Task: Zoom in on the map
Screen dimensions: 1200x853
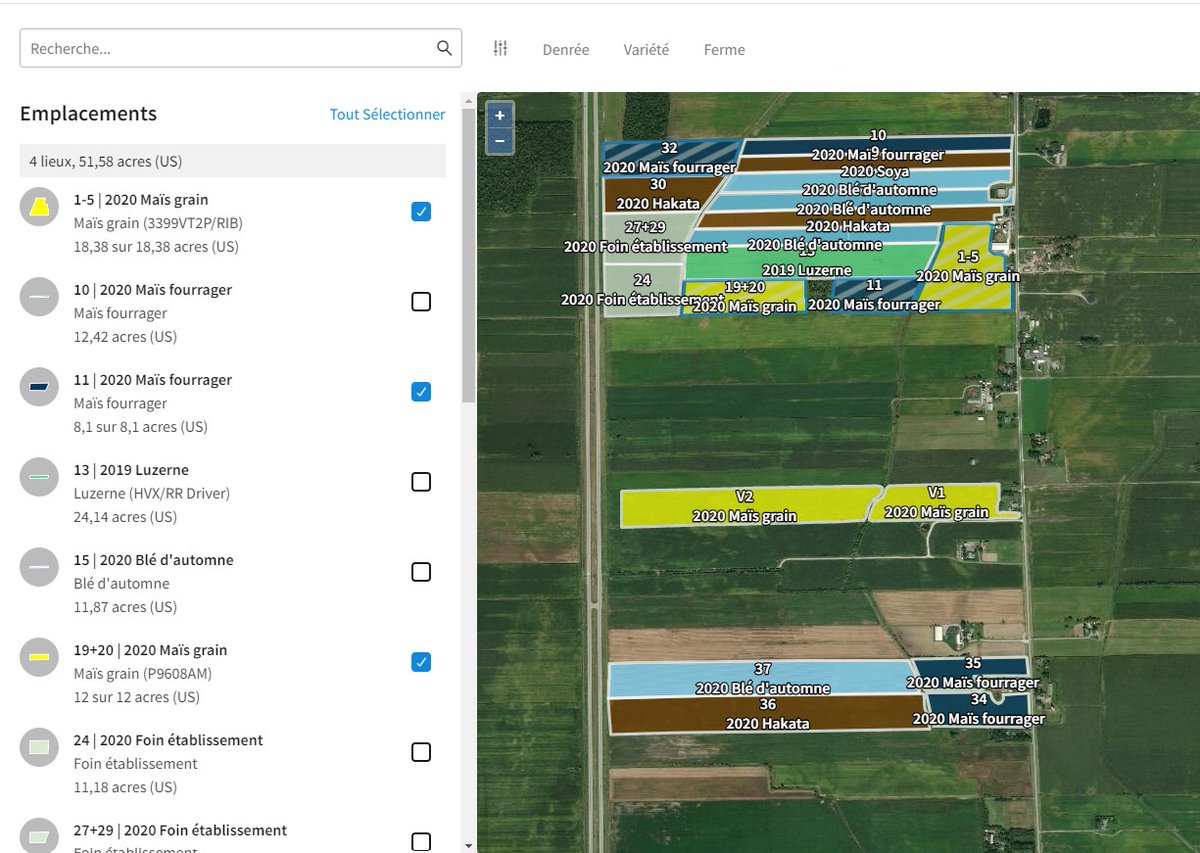Action: point(500,115)
